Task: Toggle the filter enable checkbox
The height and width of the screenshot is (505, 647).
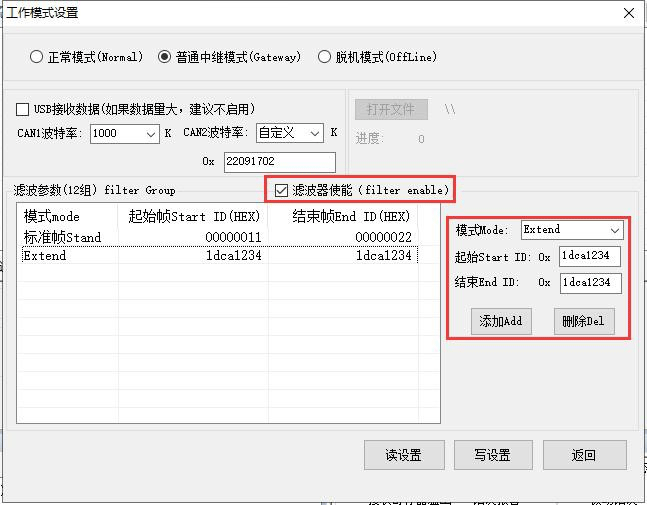Action: point(281,190)
